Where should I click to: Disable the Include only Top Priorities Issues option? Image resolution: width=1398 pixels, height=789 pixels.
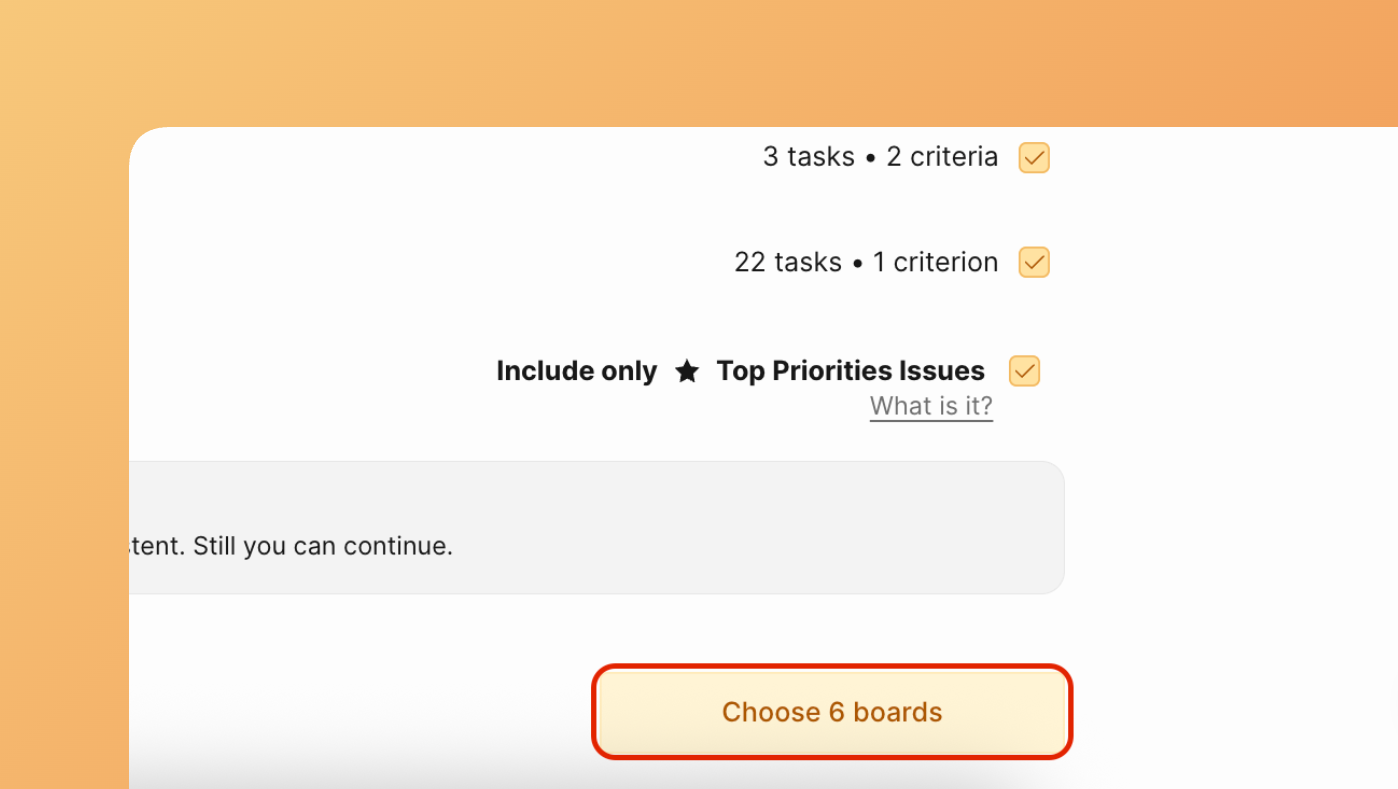pyautogui.click(x=1023, y=371)
